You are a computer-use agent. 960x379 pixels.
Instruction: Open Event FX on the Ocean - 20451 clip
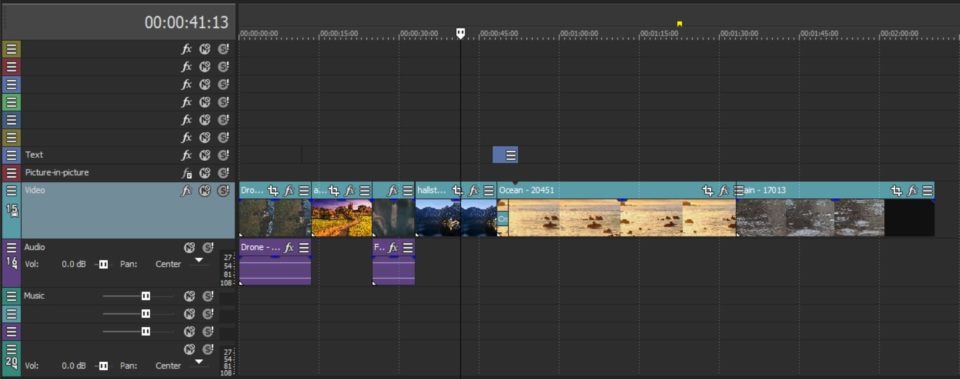click(x=724, y=190)
